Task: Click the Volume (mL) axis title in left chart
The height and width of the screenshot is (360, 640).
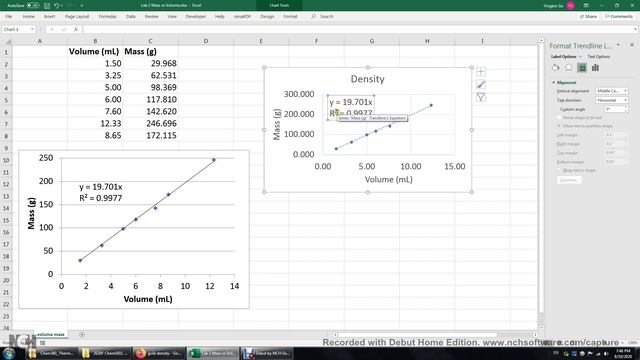Action: 148,299
